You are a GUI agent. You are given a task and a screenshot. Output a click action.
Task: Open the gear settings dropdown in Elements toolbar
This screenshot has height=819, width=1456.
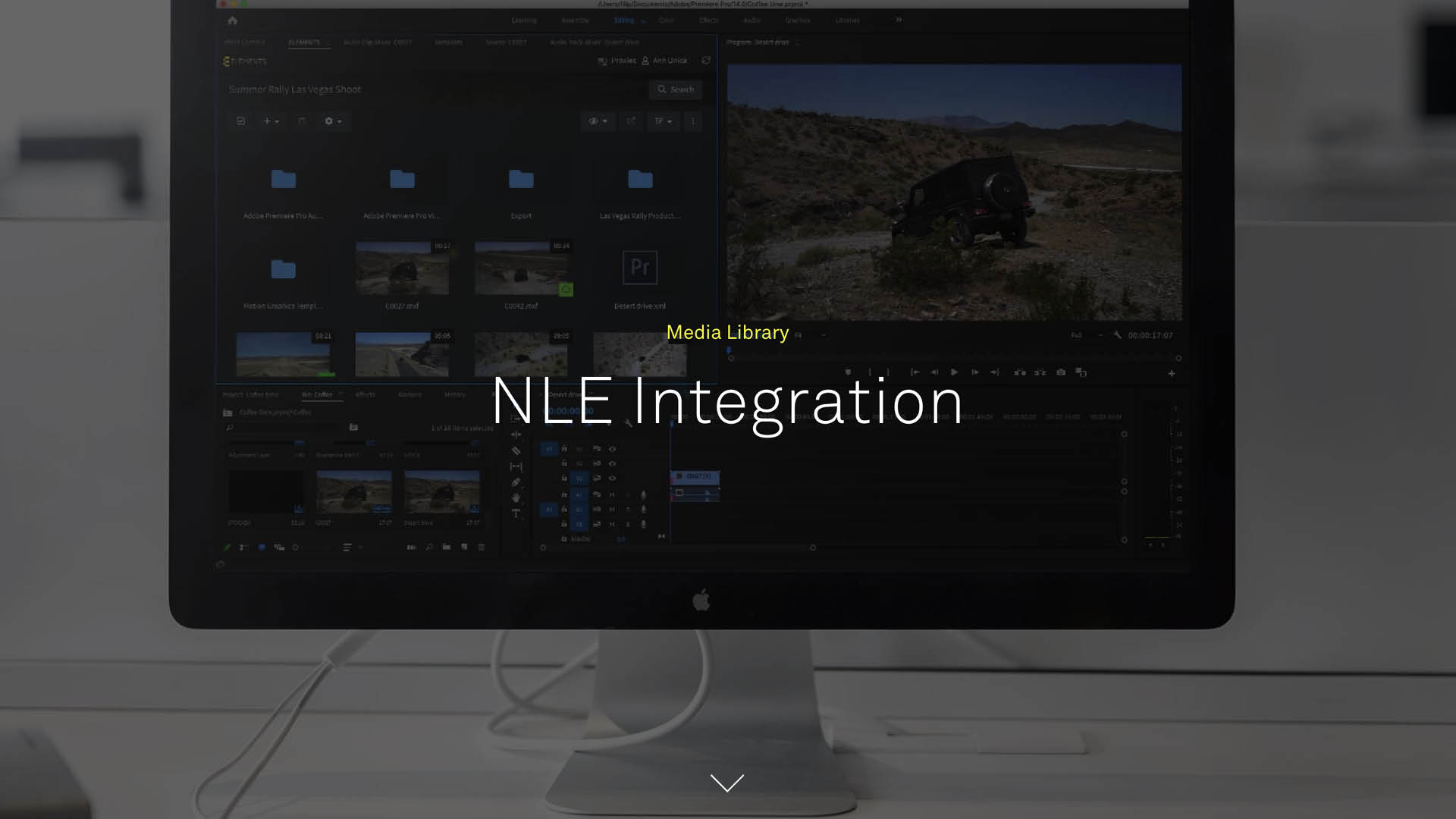333,121
